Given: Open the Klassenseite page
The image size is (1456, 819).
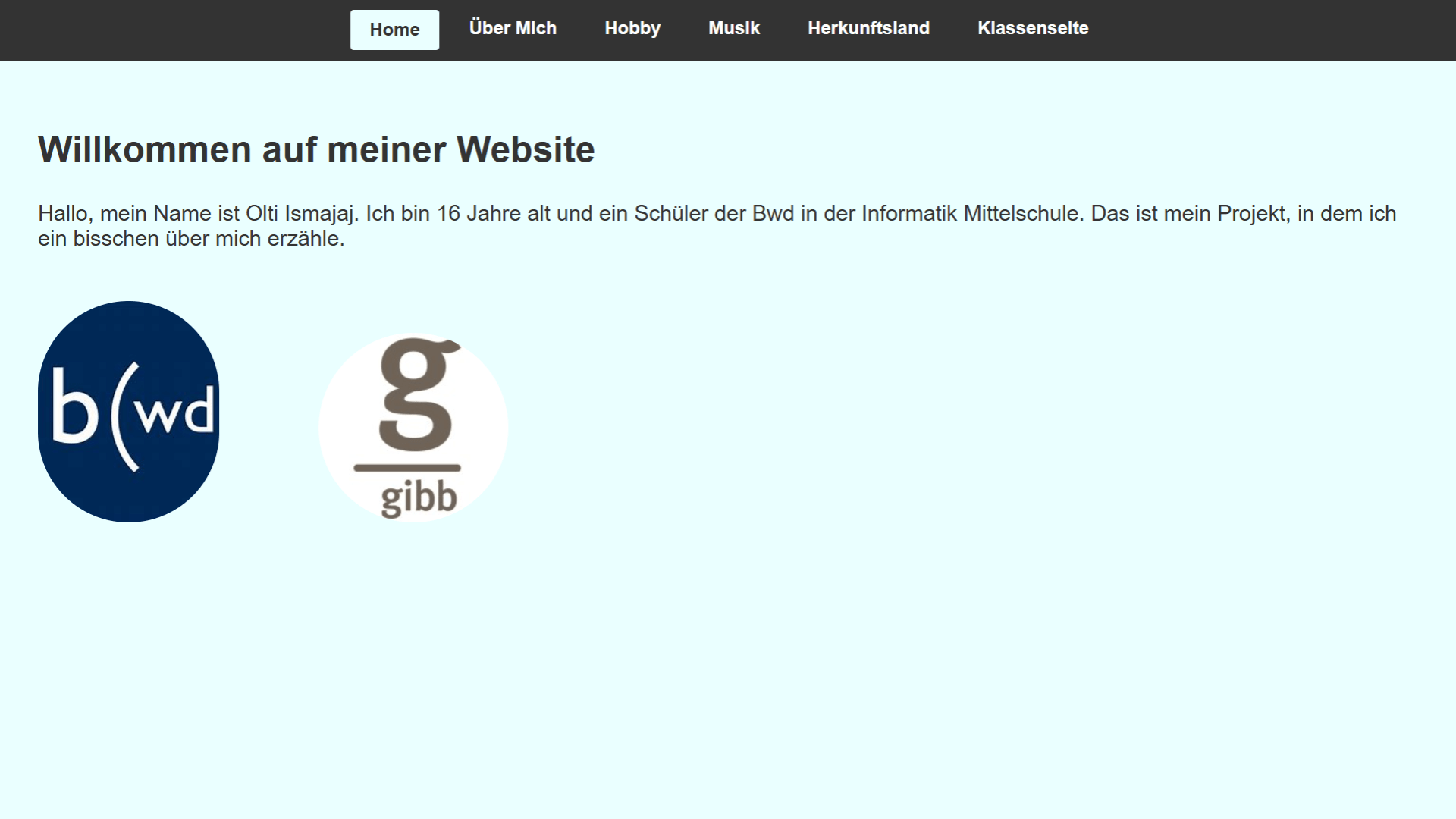Looking at the screenshot, I should coord(1033,28).
